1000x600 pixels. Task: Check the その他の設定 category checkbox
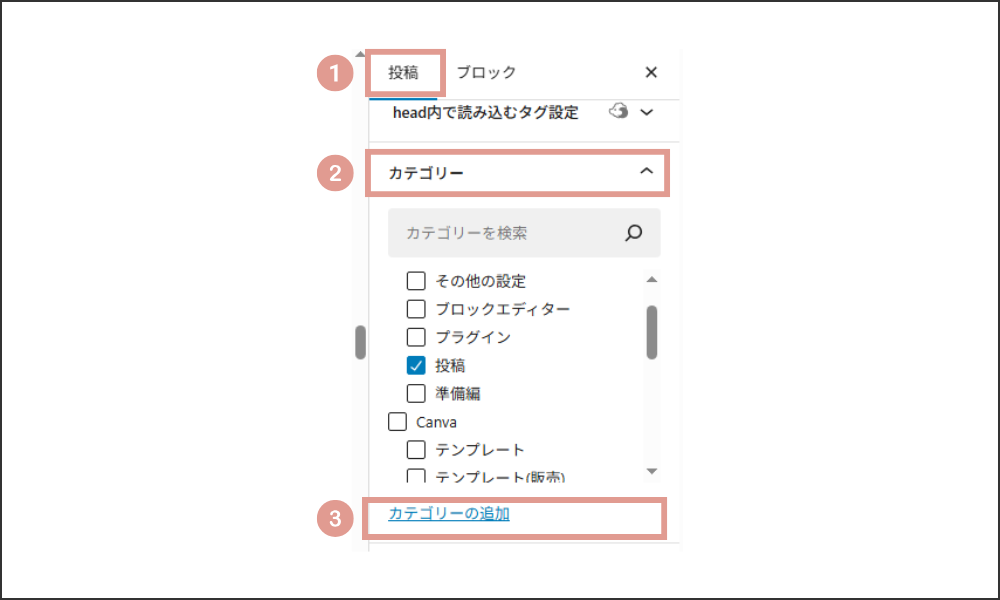[416, 281]
